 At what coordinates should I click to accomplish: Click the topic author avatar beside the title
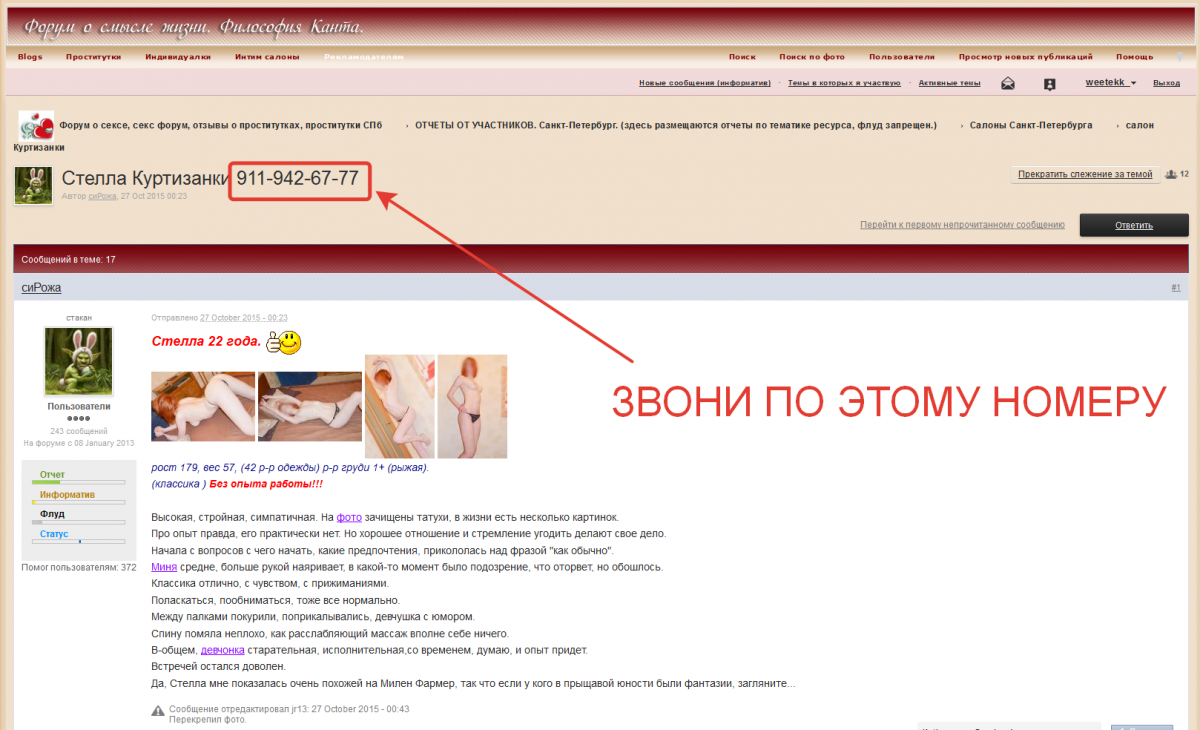33,185
